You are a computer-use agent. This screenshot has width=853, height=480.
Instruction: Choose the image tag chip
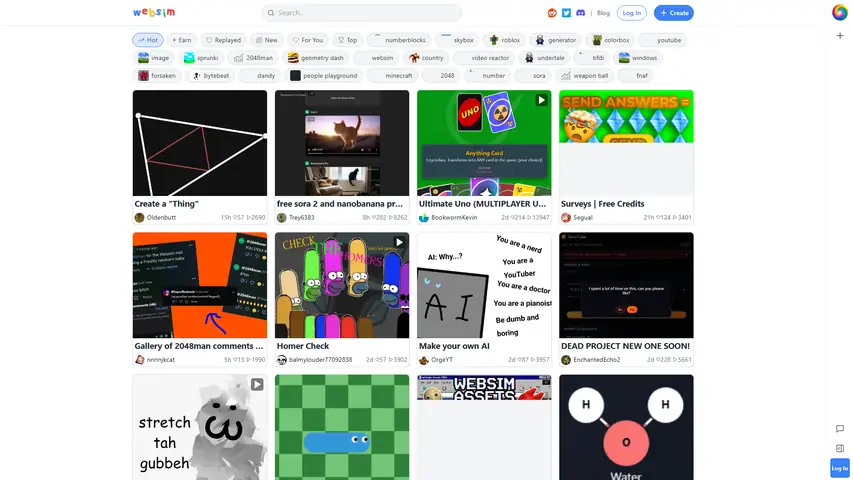tap(154, 58)
